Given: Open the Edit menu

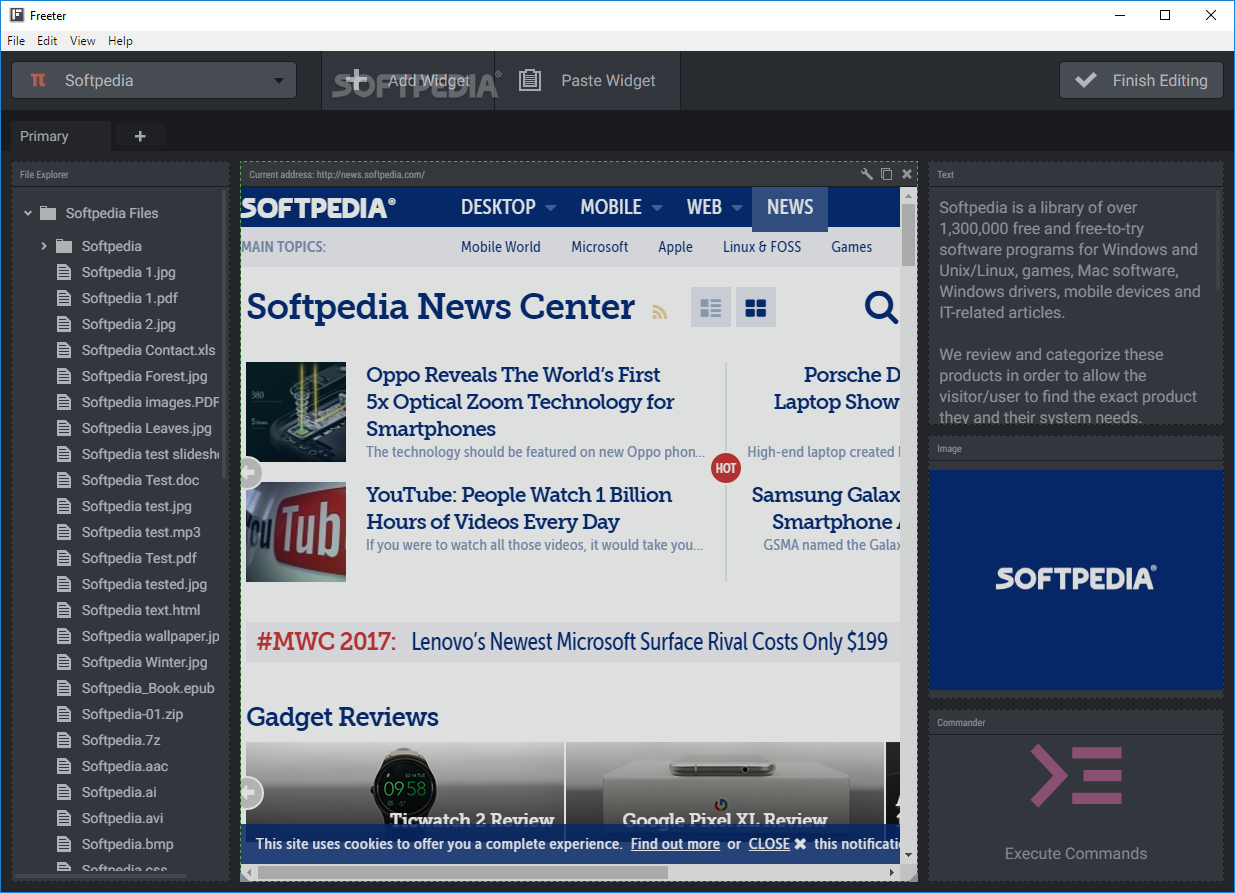Looking at the screenshot, I should [47, 41].
